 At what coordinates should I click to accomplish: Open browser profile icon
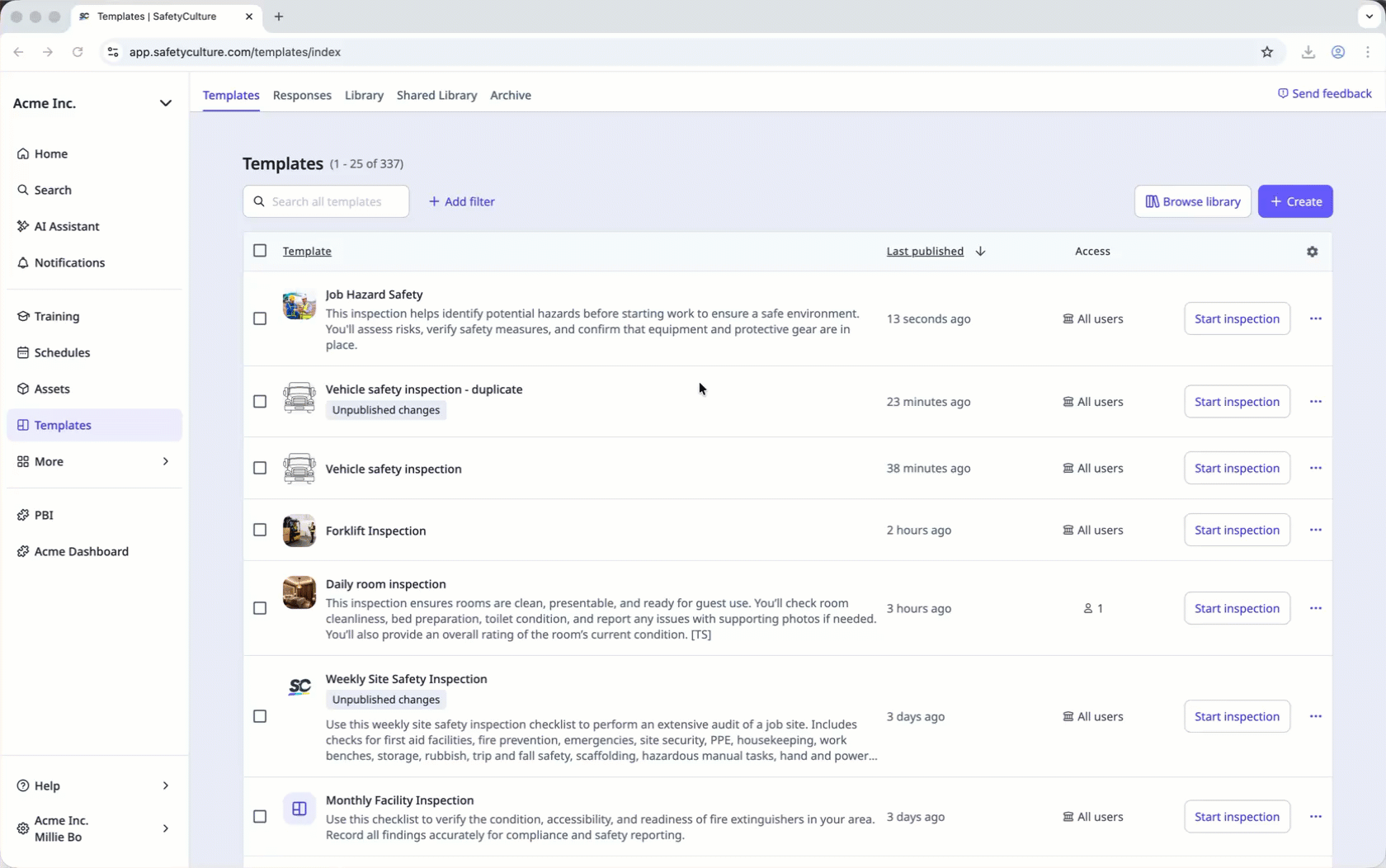tap(1338, 52)
